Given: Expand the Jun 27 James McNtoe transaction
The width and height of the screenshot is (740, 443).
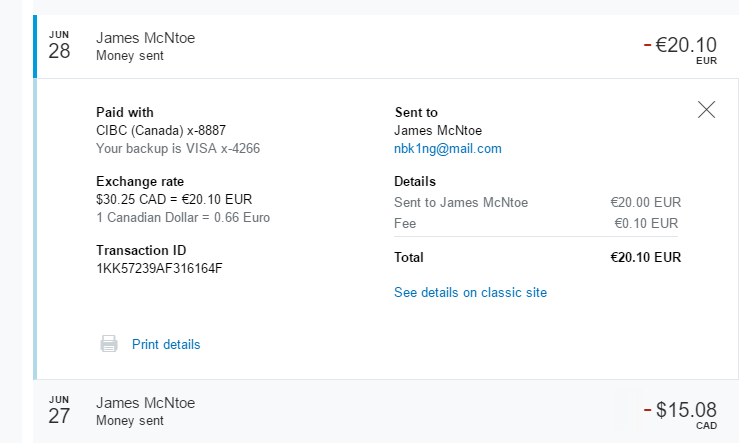Looking at the screenshot, I should tap(145, 403).
